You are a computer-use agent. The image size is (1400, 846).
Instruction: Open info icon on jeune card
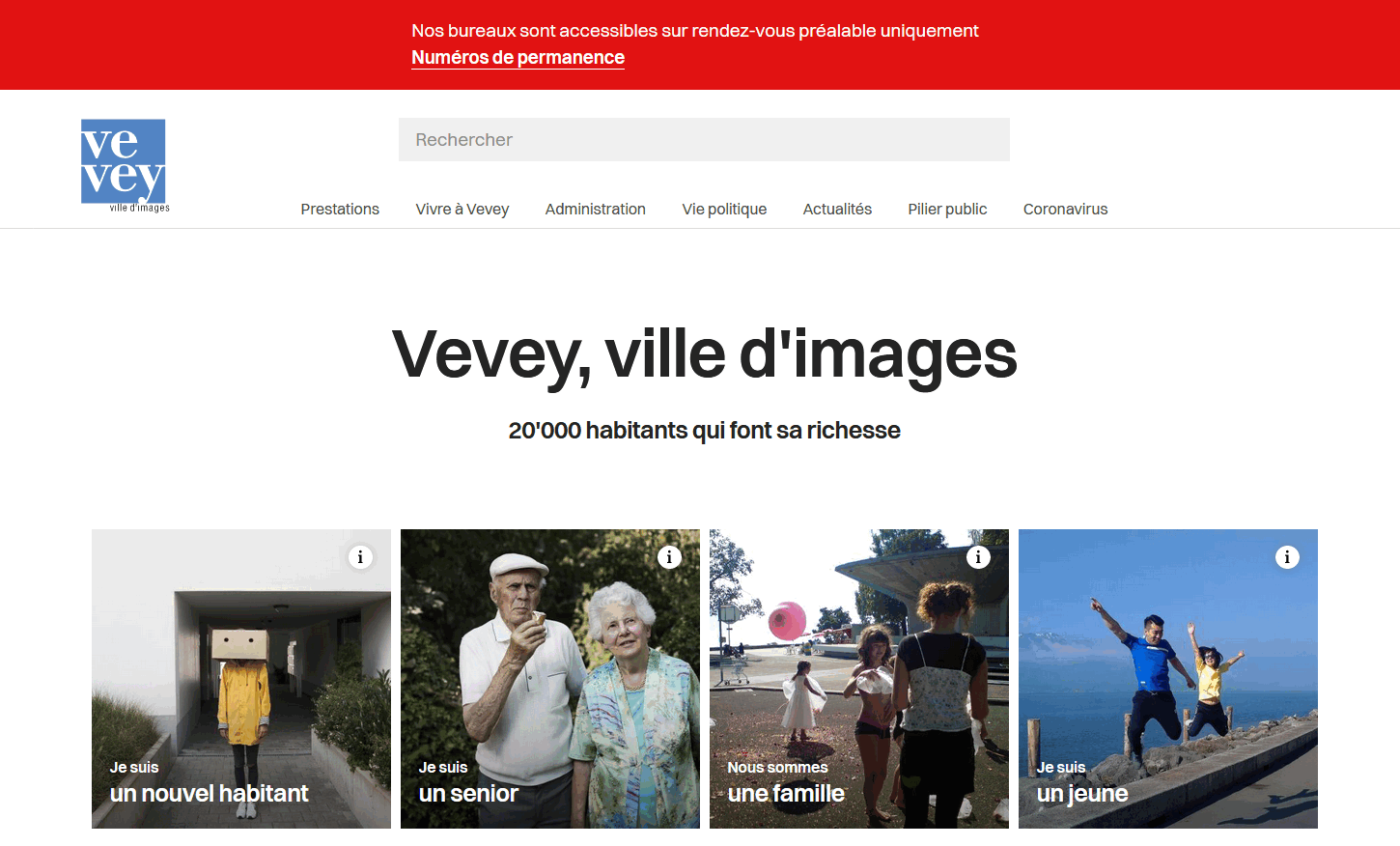(1287, 557)
